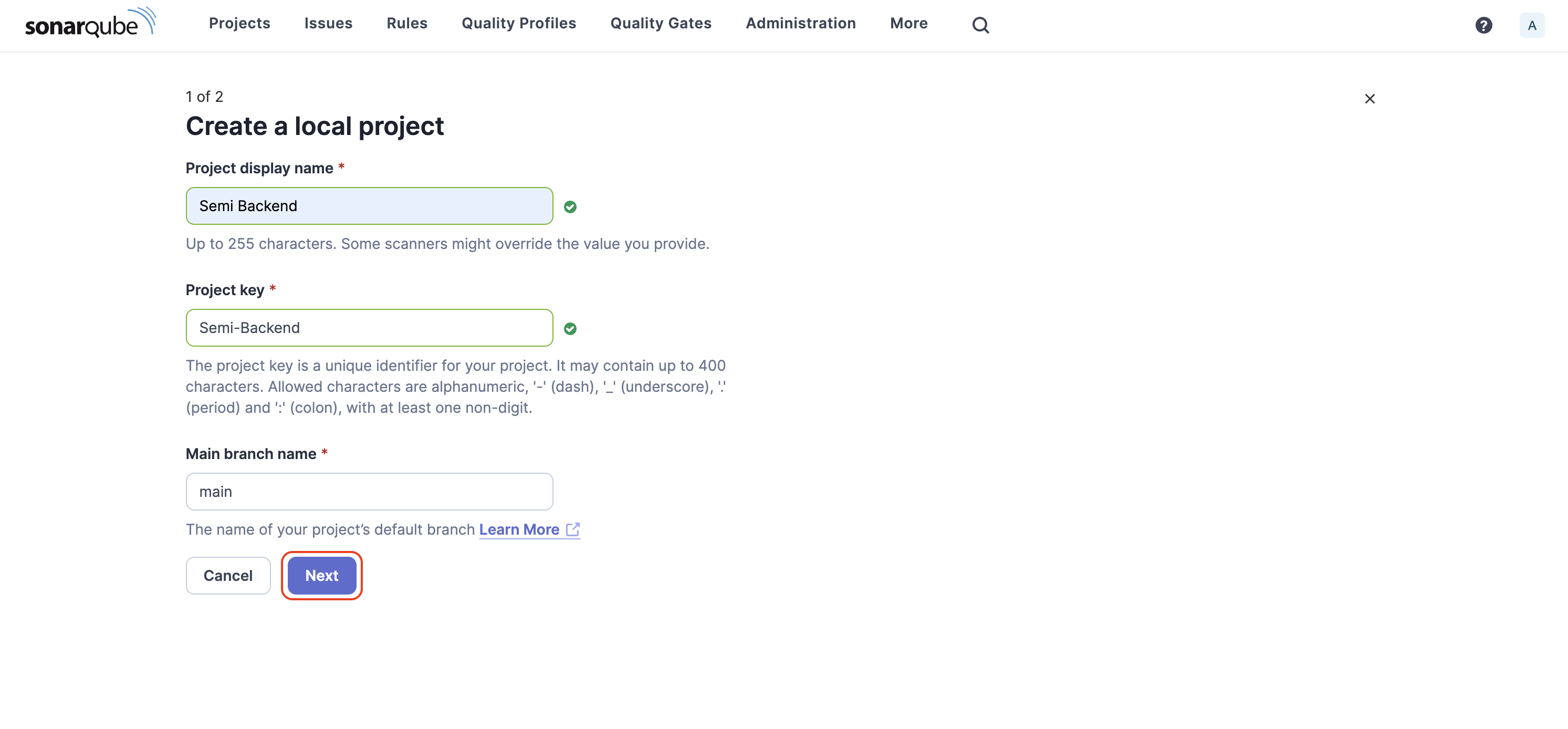This screenshot has height=729, width=1568.
Task: Expand the More navigation menu
Action: (x=909, y=23)
